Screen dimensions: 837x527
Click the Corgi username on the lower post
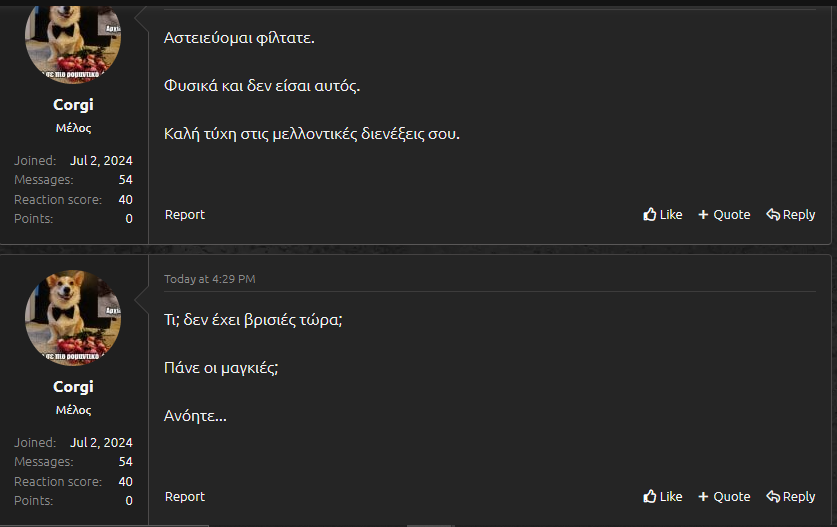pos(73,387)
